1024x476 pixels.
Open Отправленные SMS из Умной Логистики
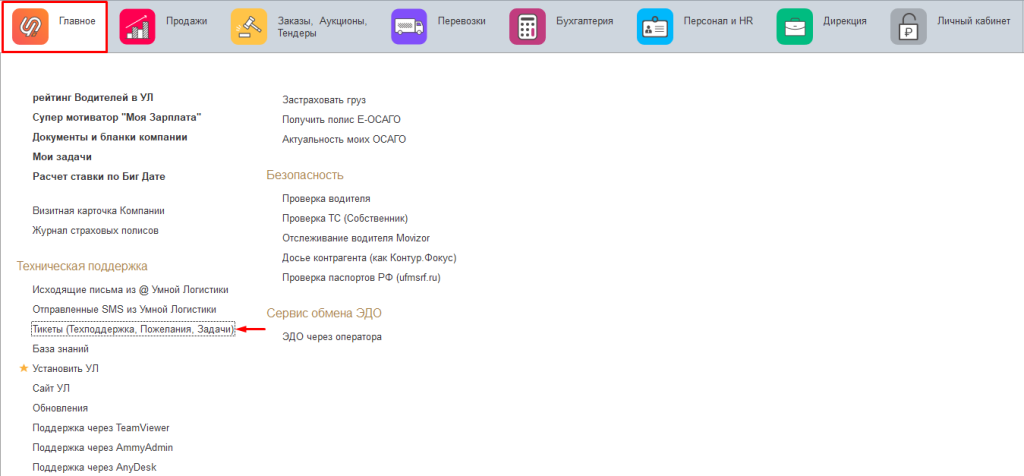click(x=124, y=309)
